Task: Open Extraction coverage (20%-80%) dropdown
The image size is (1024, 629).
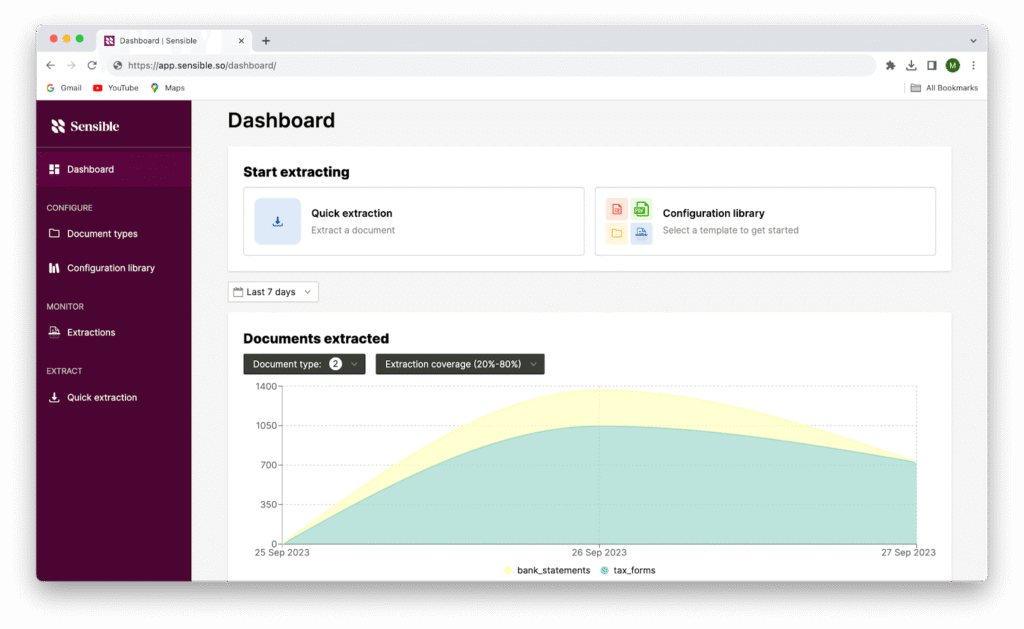Action: coord(459,364)
